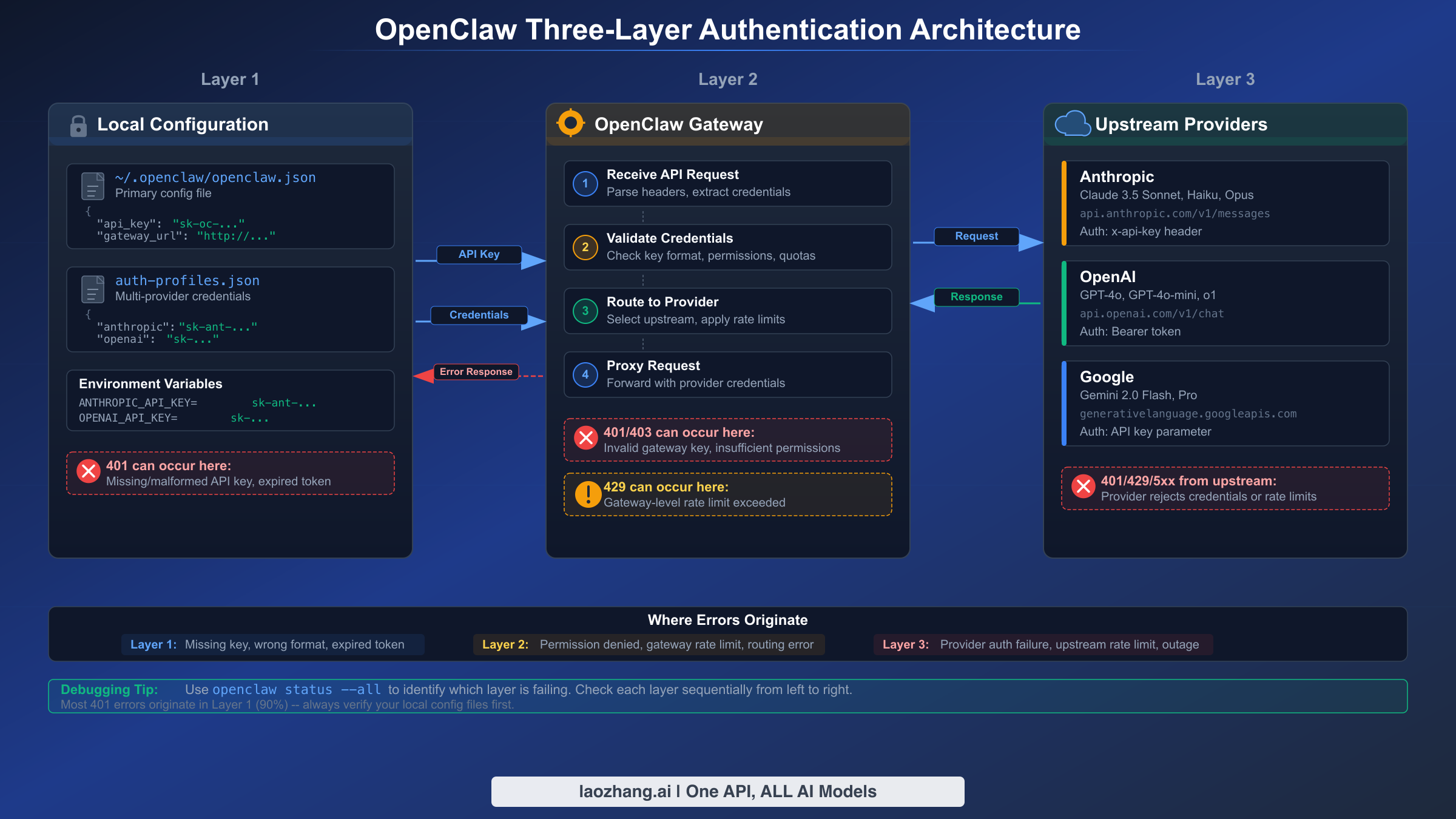Toggle step 1 Receive API Request circle
Screen dimensions: 1456x819
tap(584, 183)
